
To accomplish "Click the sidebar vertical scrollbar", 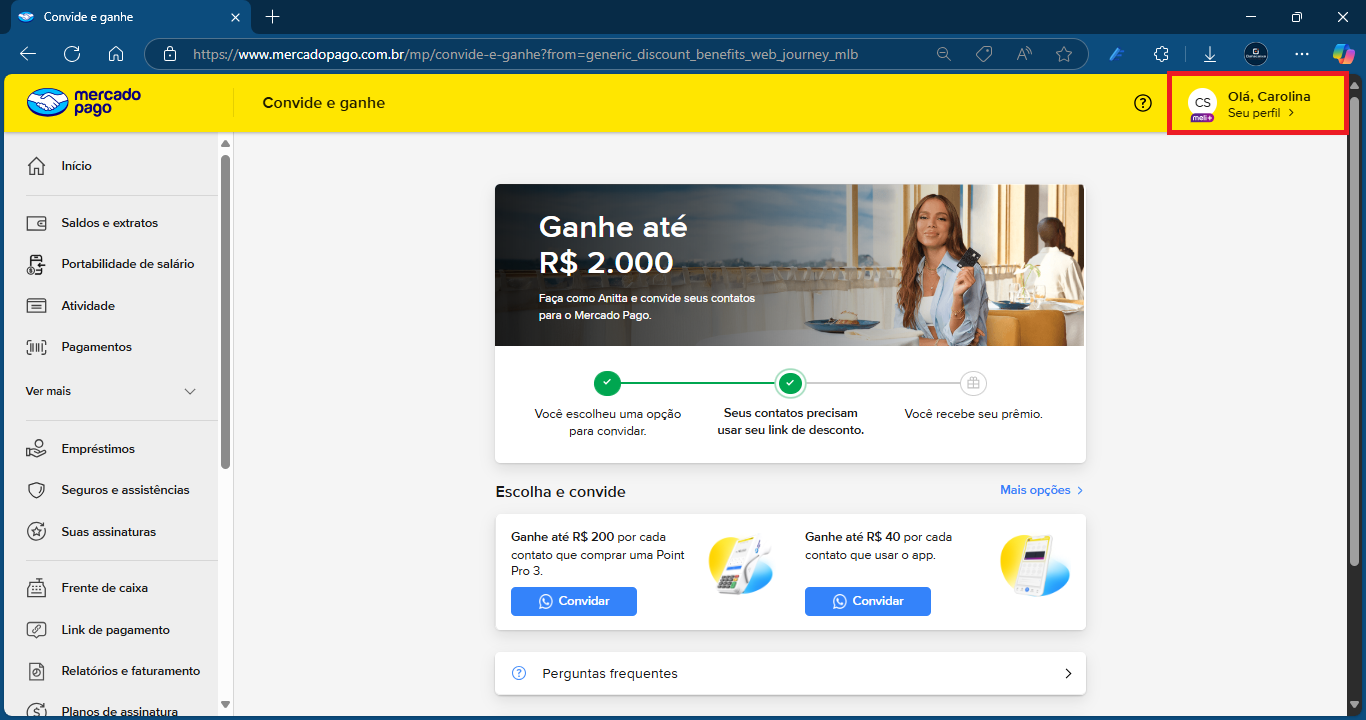I will click(x=225, y=310).
